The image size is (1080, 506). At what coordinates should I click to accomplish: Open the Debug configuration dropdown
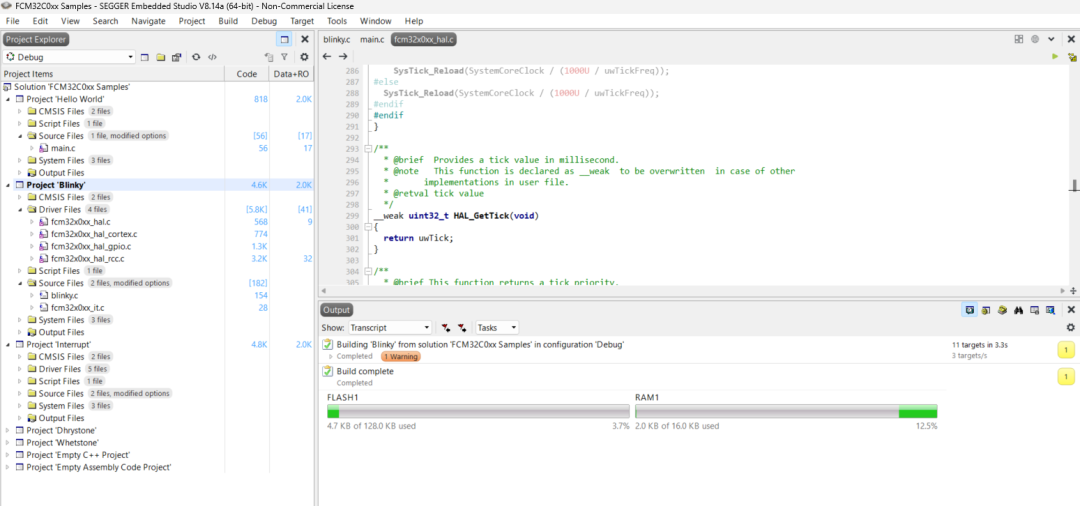click(130, 57)
